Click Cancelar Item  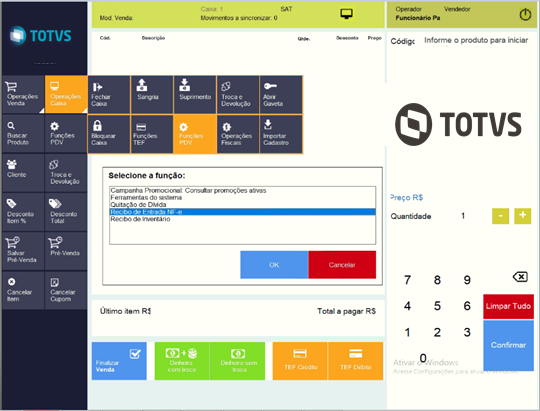(23, 290)
